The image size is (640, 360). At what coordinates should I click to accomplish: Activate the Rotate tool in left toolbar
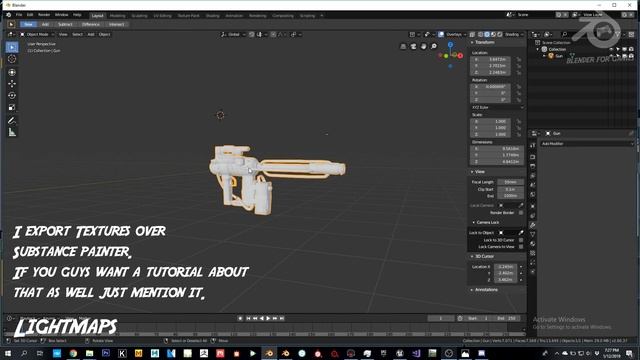12,96
